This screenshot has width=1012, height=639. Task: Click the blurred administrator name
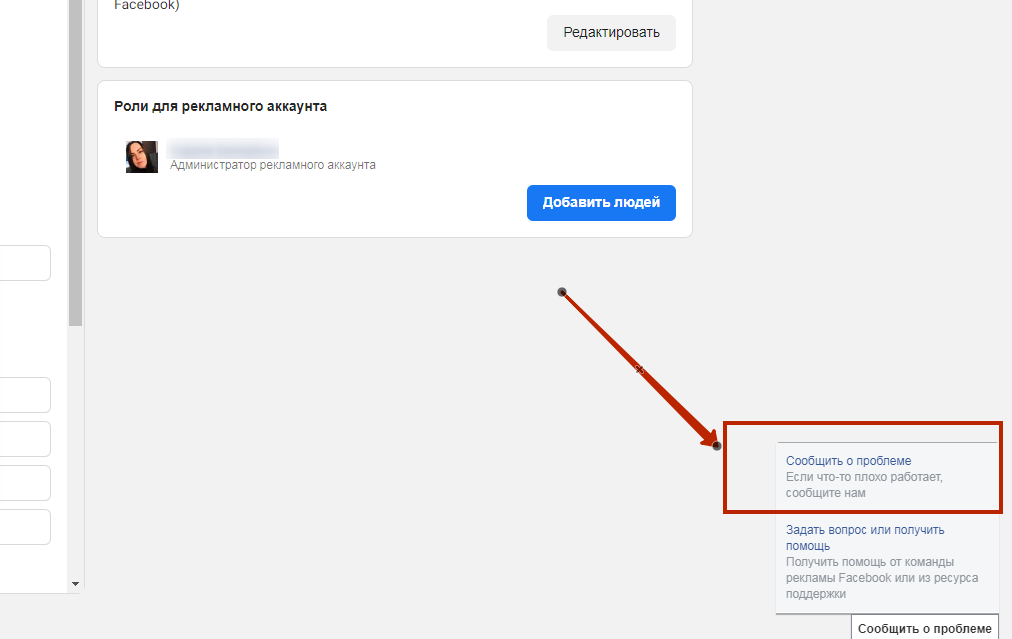[223, 148]
